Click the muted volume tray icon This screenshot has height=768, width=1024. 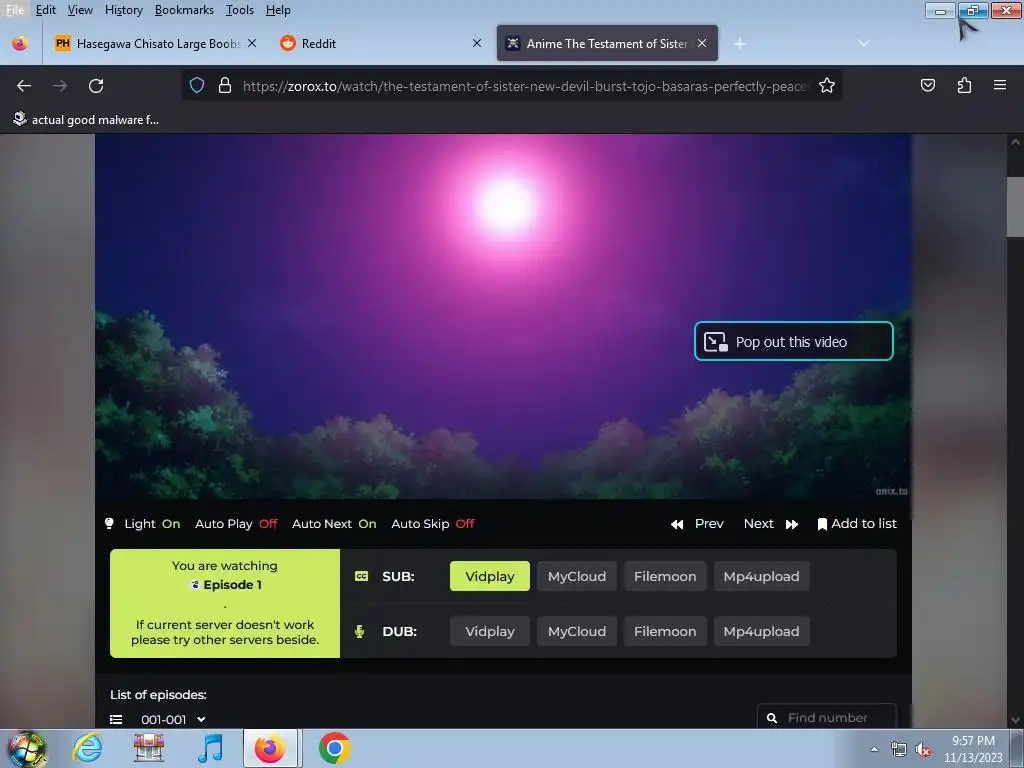(x=923, y=750)
